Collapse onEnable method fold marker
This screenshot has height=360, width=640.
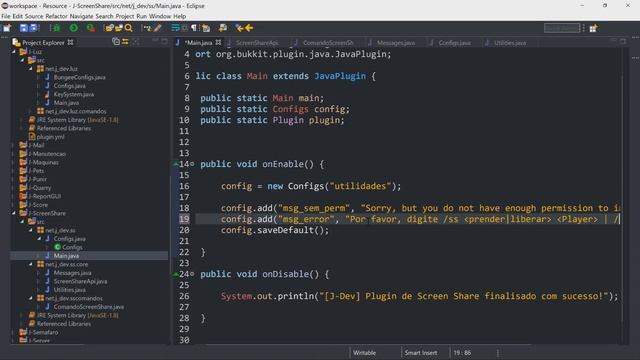(192, 164)
